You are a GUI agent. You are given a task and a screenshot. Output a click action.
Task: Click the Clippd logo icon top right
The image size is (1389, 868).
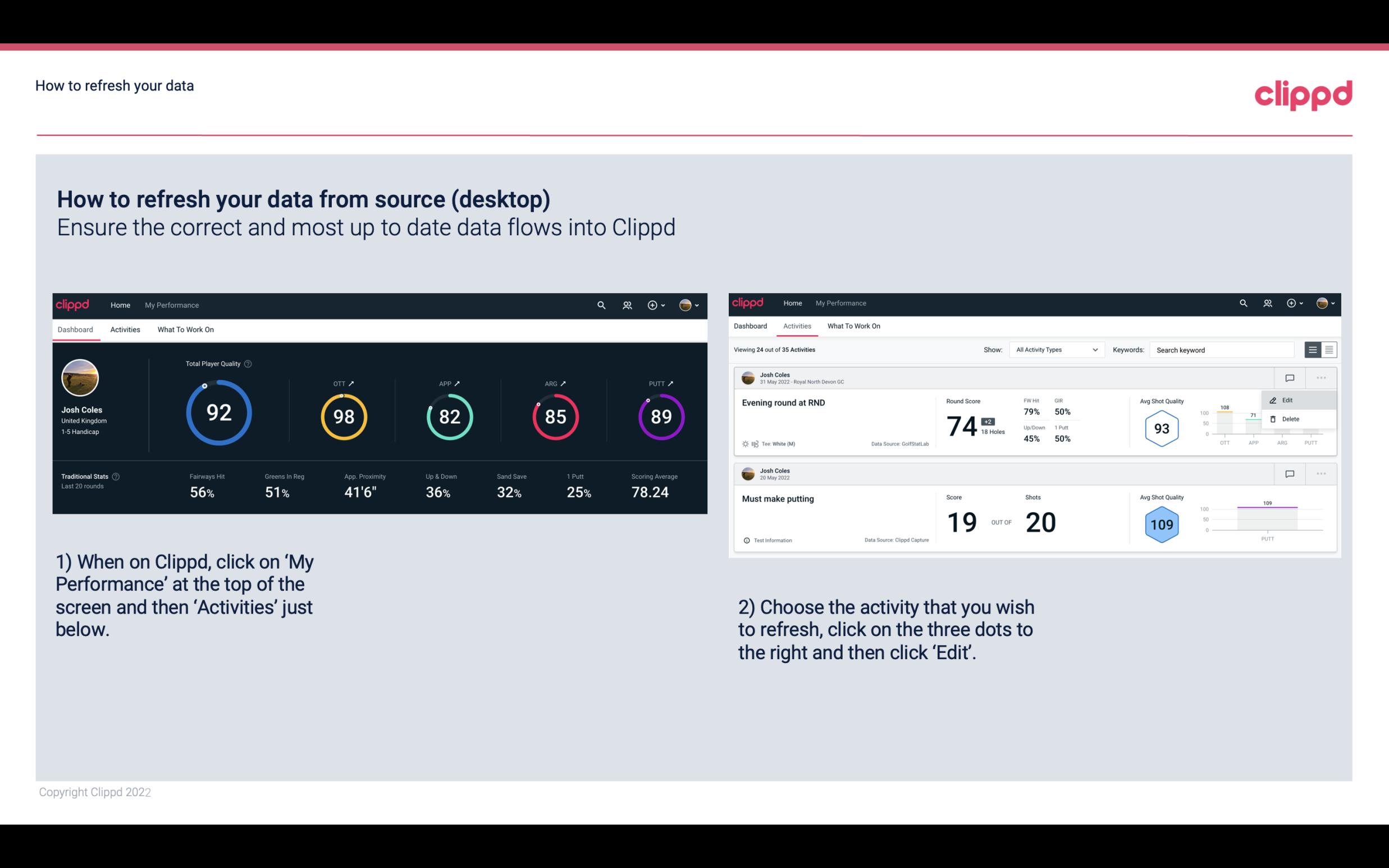tap(1303, 93)
